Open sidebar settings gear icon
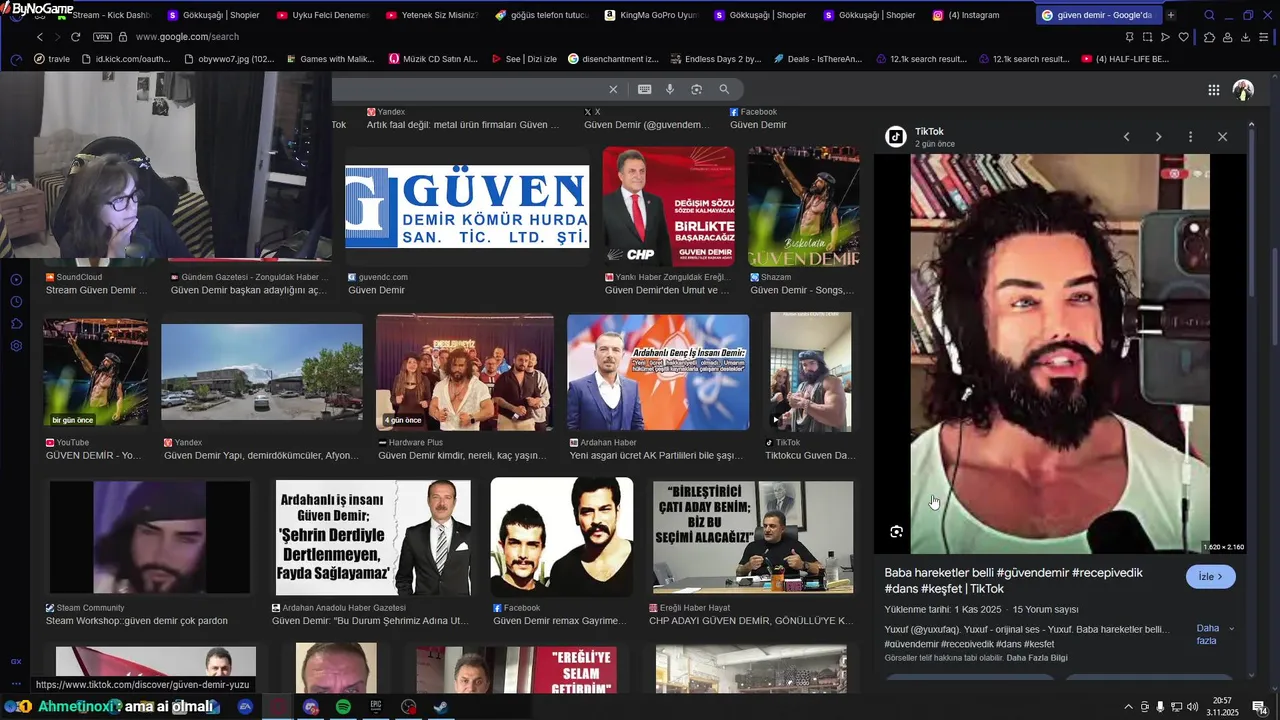The image size is (1280, 720). (16, 346)
